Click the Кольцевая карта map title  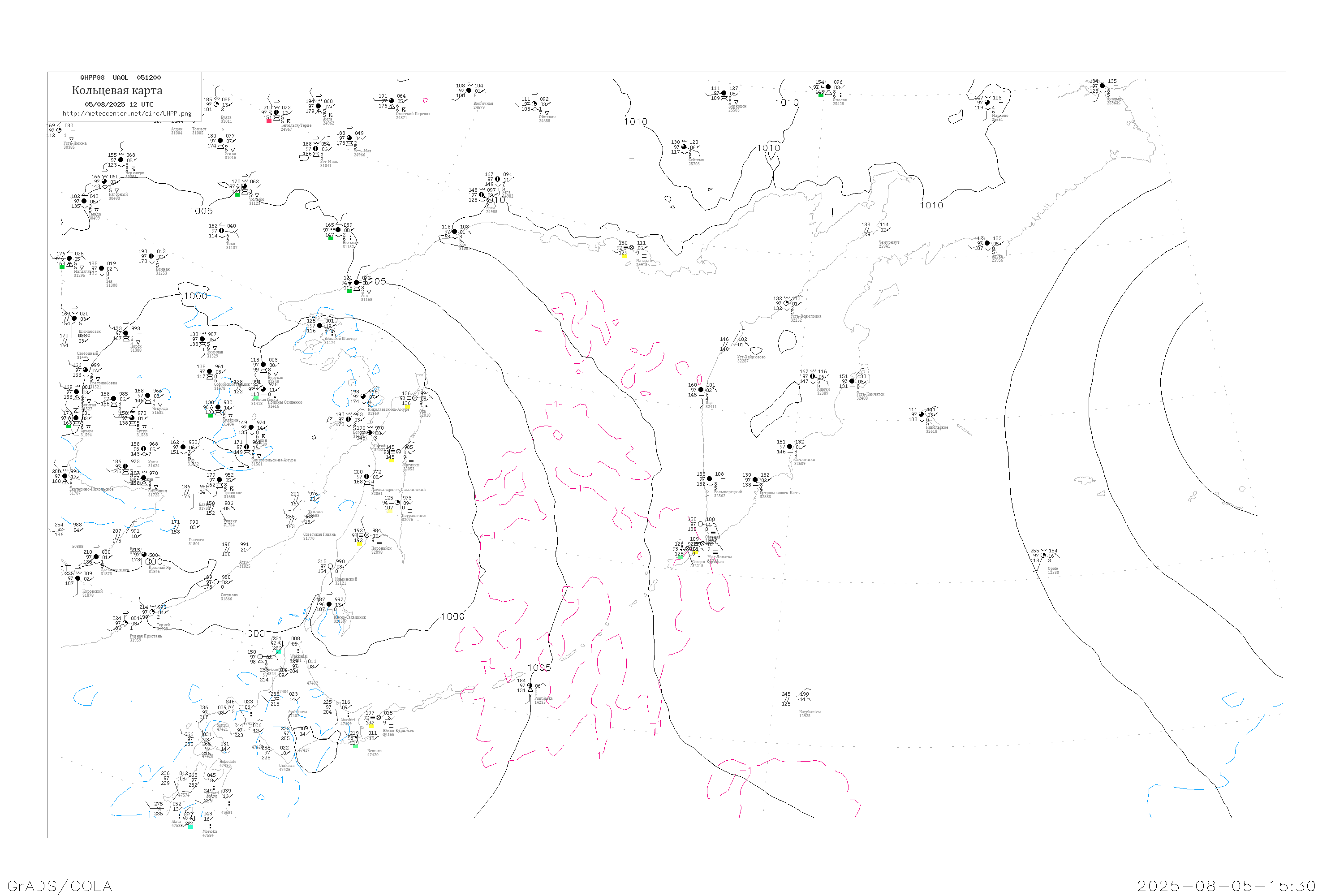point(117,90)
